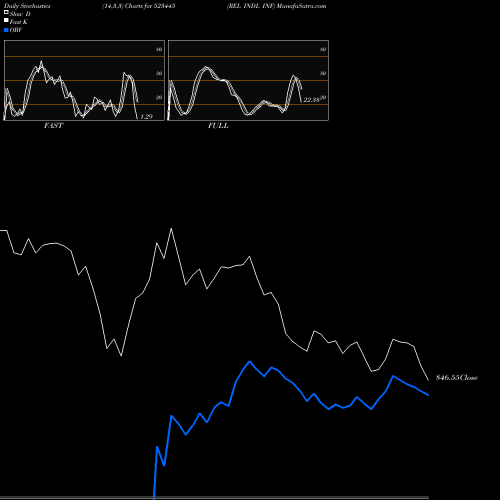Image resolution: width=500 pixels, height=500 pixels.
Task: Click the 22.38 value in FULL chart
Action: (311, 100)
